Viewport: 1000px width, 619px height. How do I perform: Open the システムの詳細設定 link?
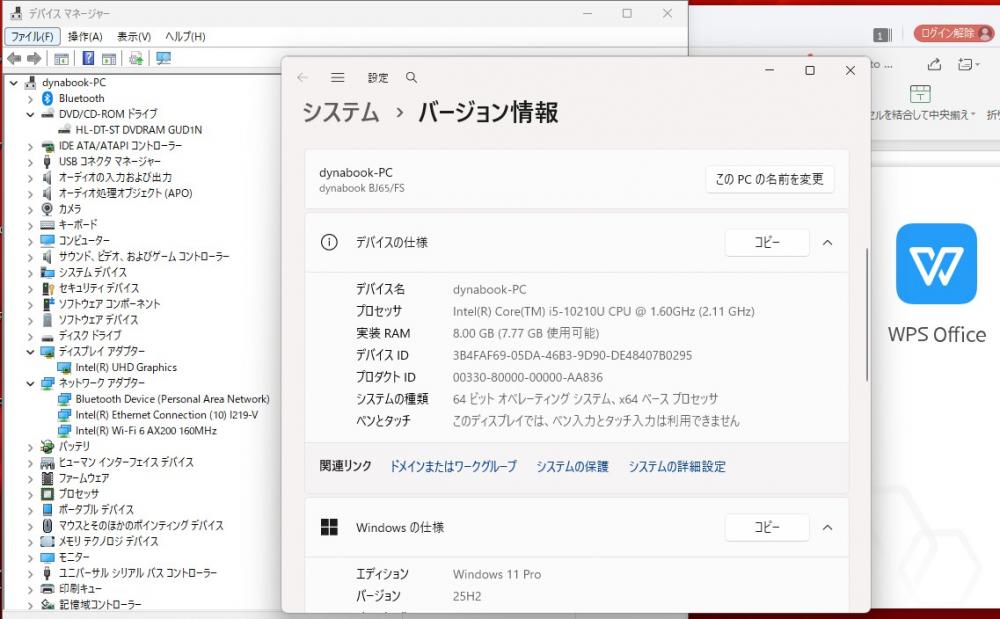tap(677, 466)
